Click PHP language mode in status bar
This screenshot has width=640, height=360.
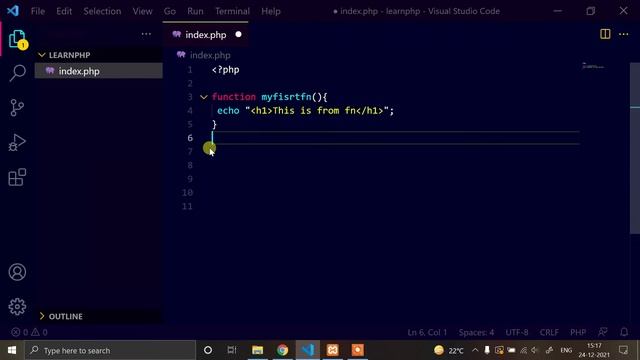[x=578, y=332]
